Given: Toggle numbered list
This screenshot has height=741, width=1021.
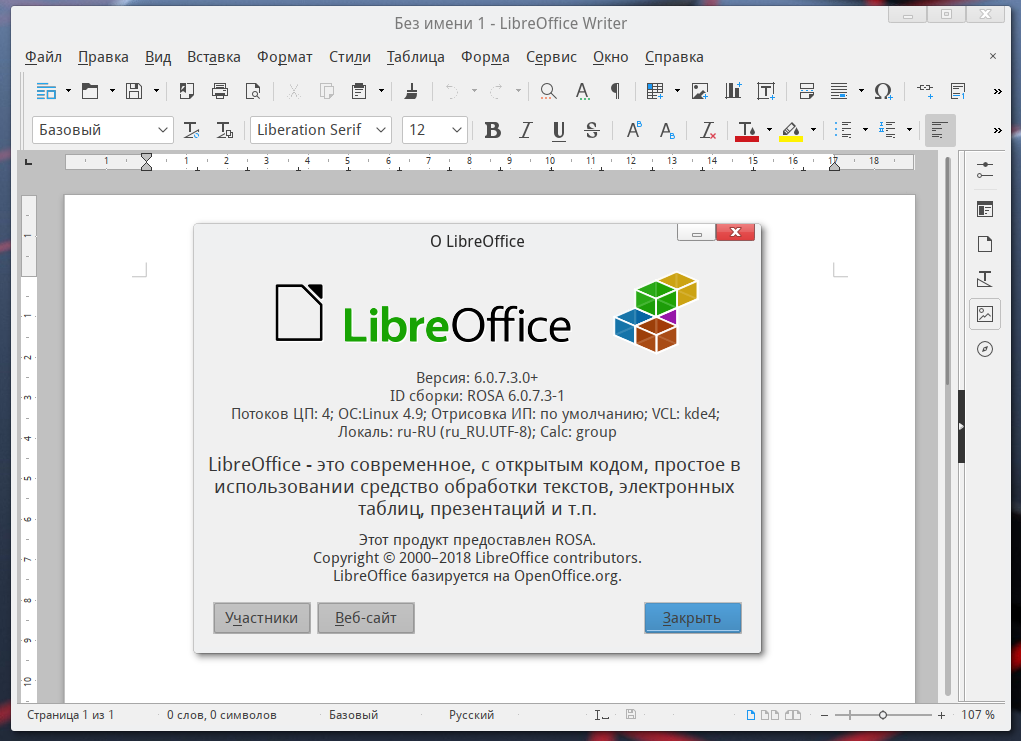Looking at the screenshot, I should 888,130.
